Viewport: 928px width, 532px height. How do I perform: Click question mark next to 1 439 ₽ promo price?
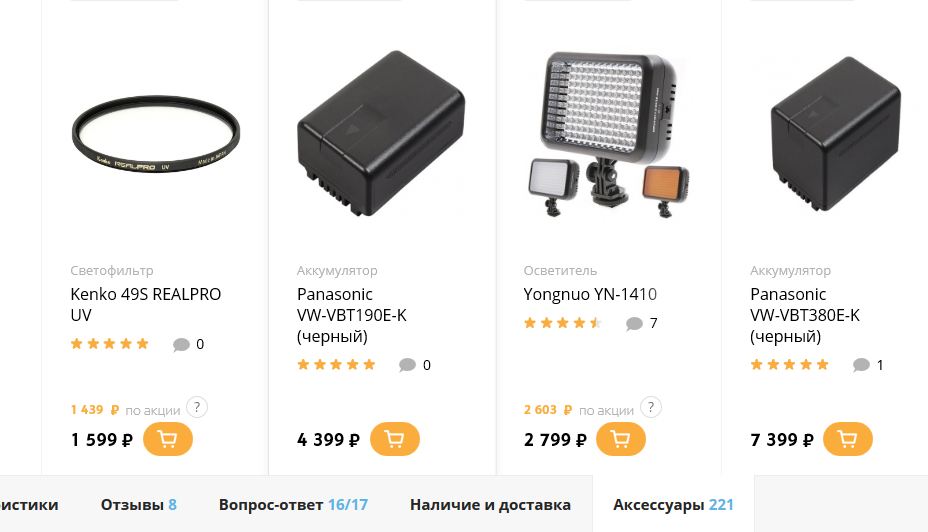(x=197, y=407)
